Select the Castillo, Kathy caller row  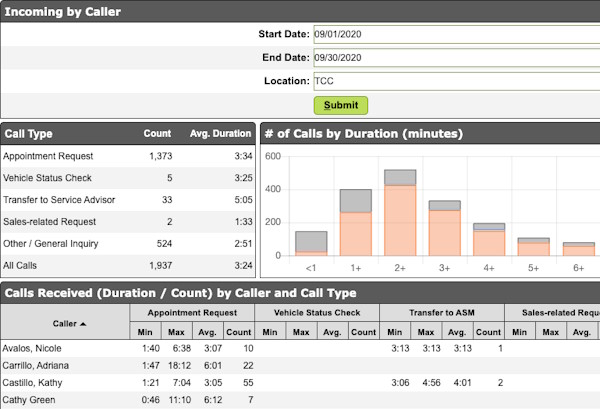(x=35, y=383)
